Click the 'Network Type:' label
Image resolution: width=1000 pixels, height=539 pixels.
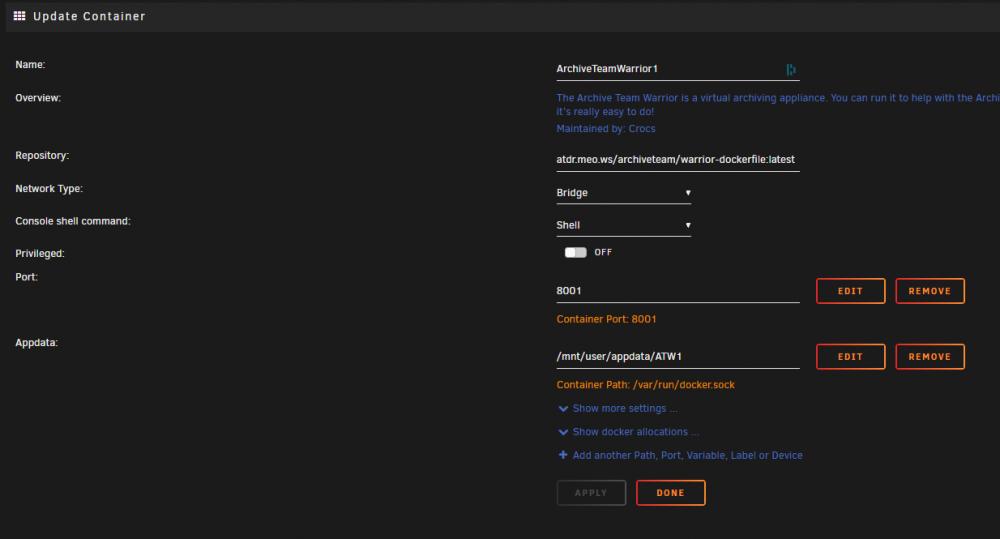tap(49, 189)
